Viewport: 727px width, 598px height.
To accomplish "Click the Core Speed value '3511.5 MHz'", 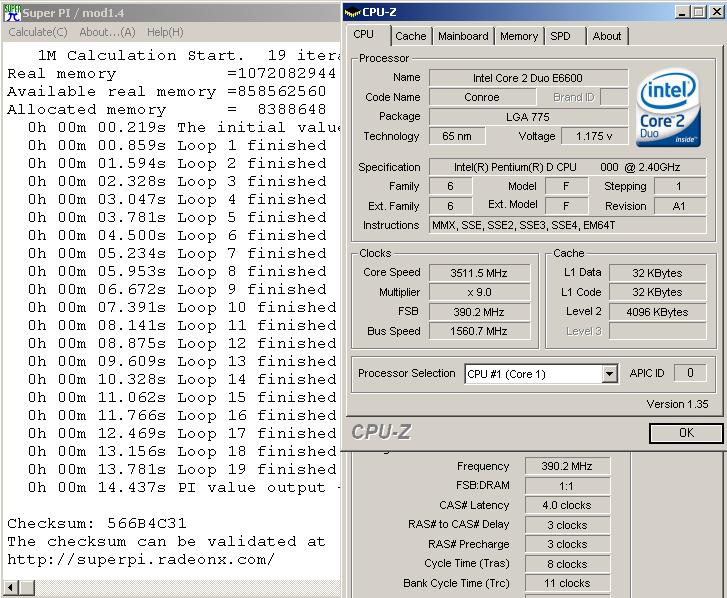I will [479, 273].
